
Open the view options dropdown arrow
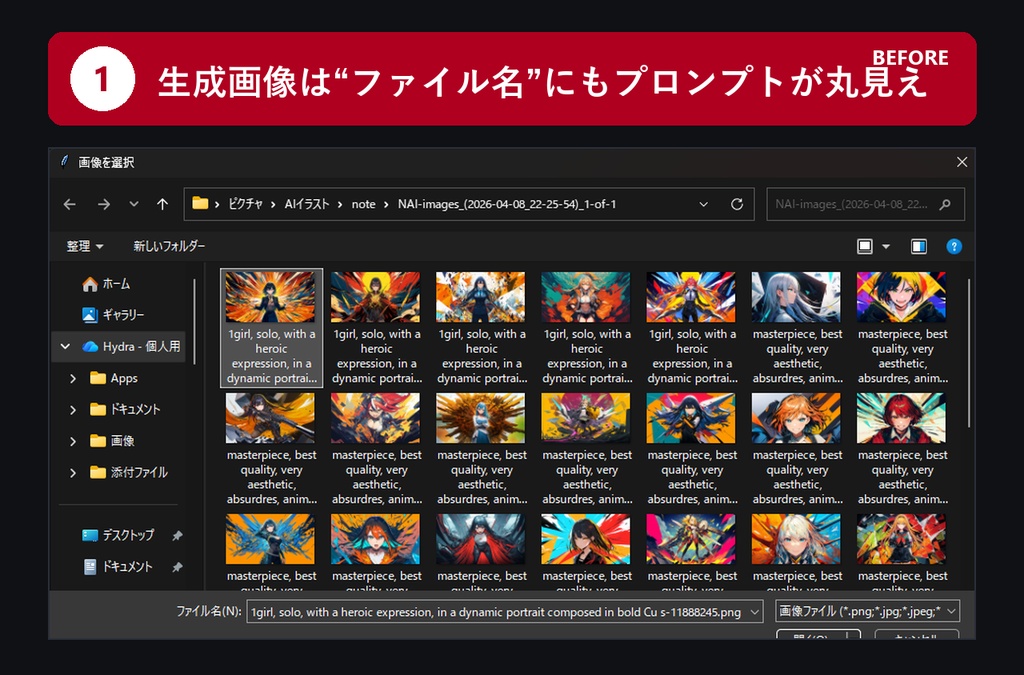[886, 246]
